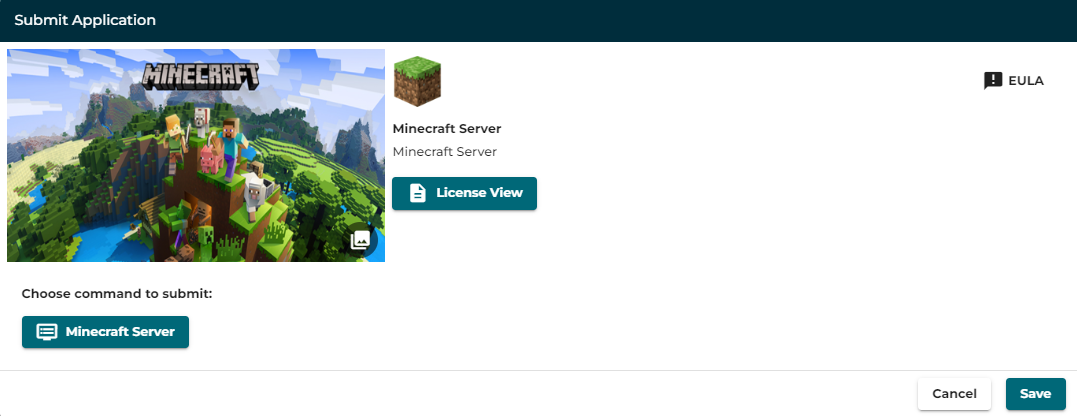The width and height of the screenshot is (1077, 416).
Task: Click the Minecraft grass block icon
Action: pyautogui.click(x=417, y=82)
